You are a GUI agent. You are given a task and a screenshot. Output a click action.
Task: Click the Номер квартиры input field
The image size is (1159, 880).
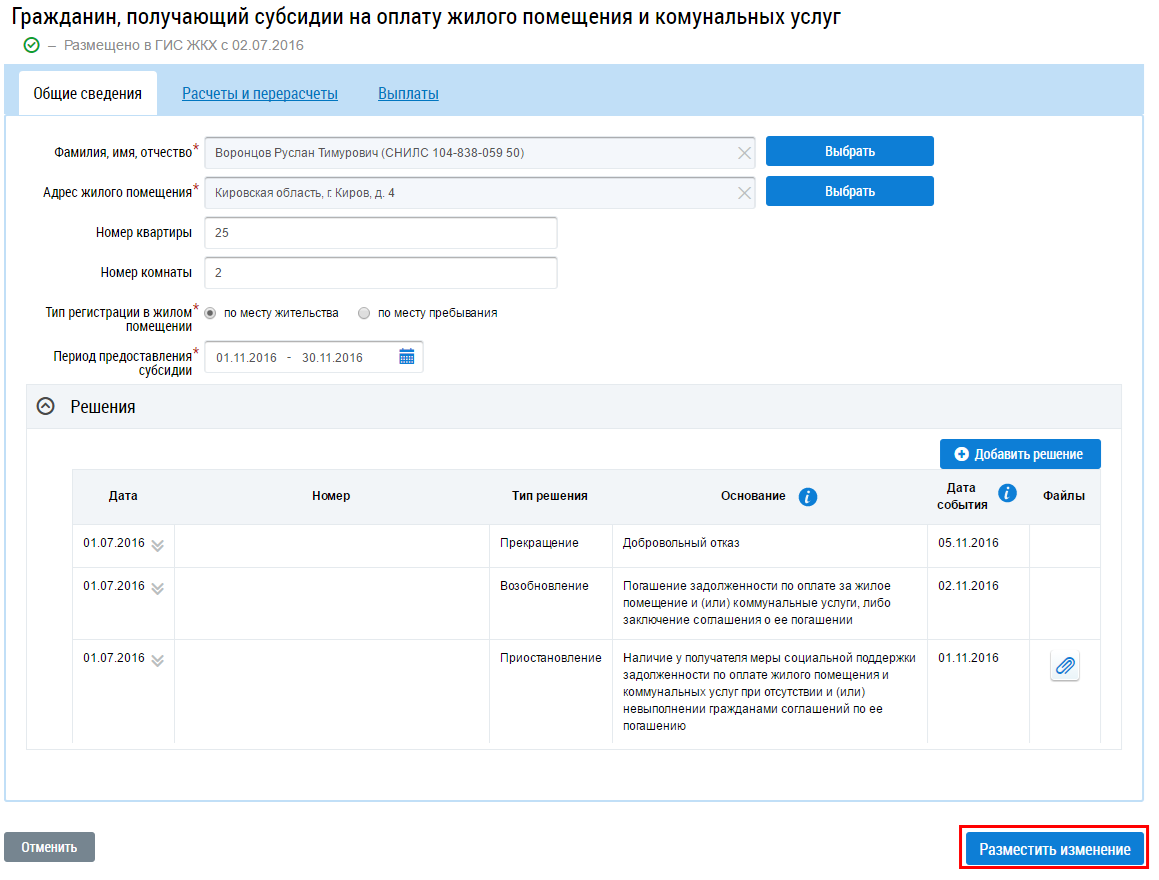coord(380,233)
